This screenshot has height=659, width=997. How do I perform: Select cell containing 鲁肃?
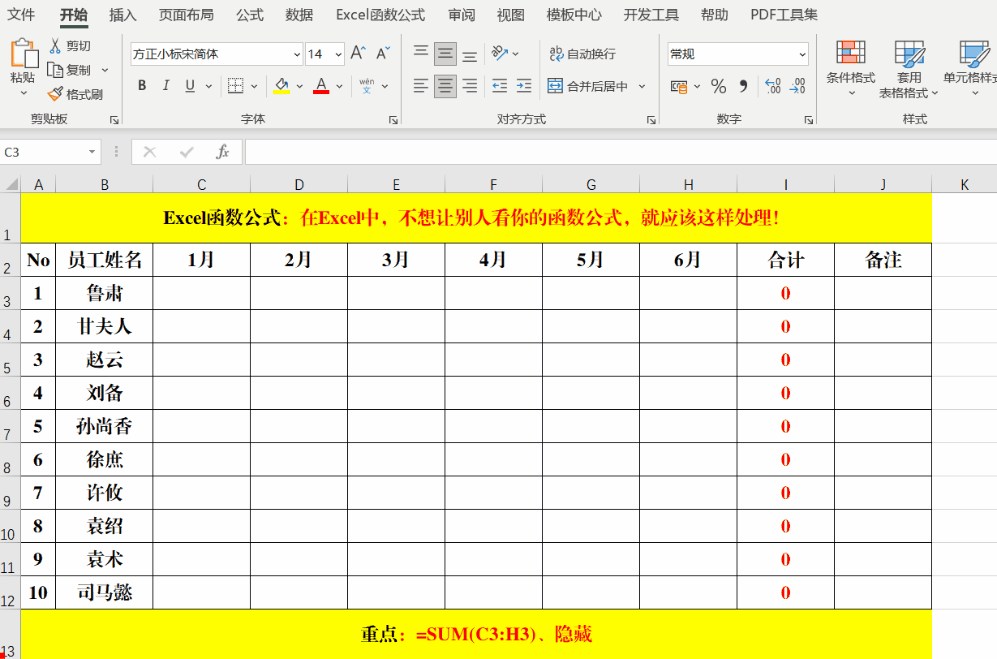point(104,293)
